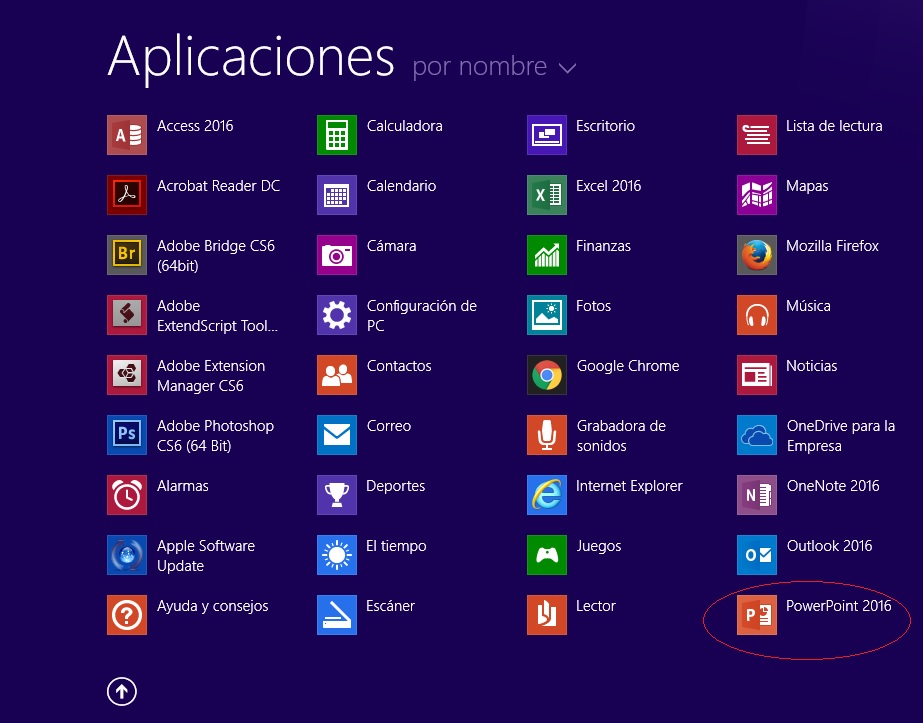Expand the 'por nombre' sort dropdown
Viewport: 923px width, 723px height.
480,67
